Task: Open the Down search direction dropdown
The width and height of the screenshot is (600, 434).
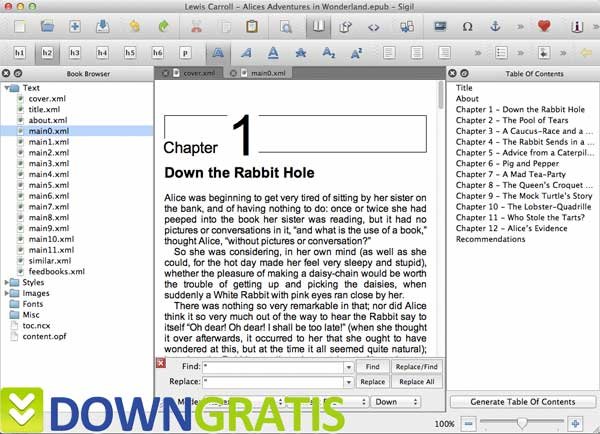Action: 396,402
